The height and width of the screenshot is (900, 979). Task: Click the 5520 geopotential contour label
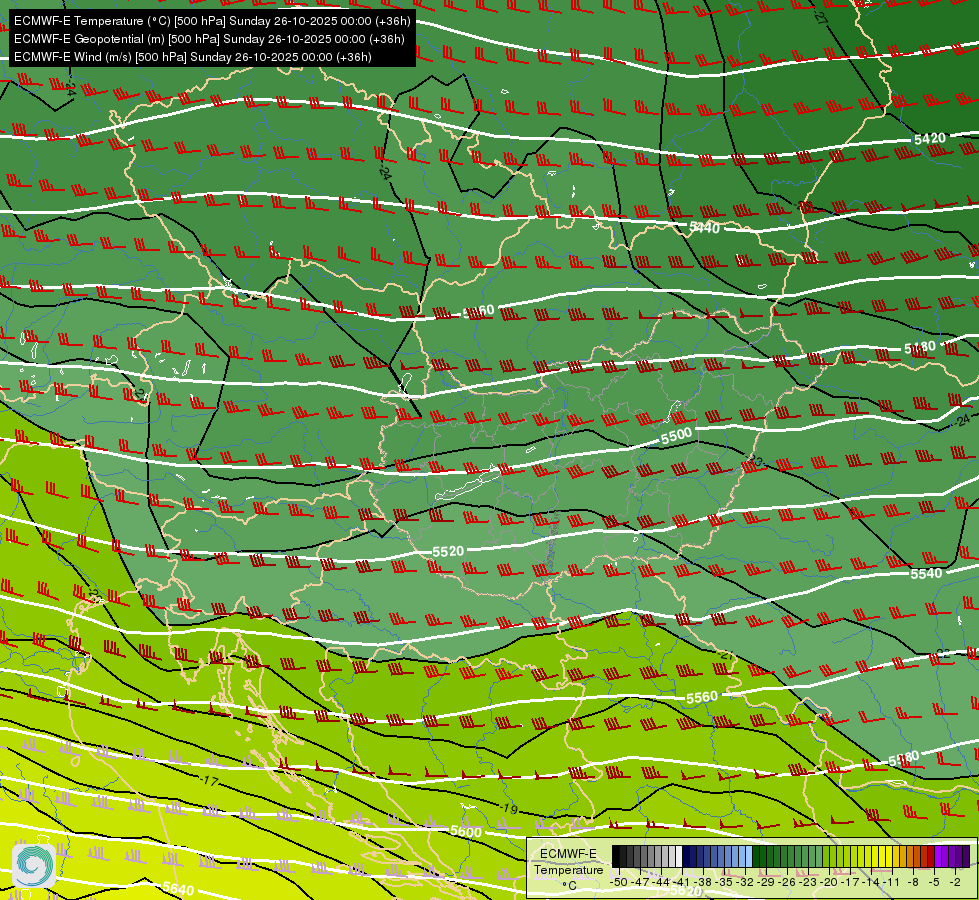tap(448, 551)
